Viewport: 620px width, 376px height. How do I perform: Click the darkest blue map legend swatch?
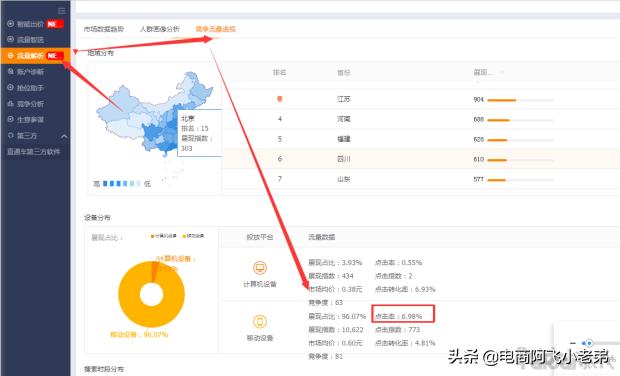tap(105, 183)
